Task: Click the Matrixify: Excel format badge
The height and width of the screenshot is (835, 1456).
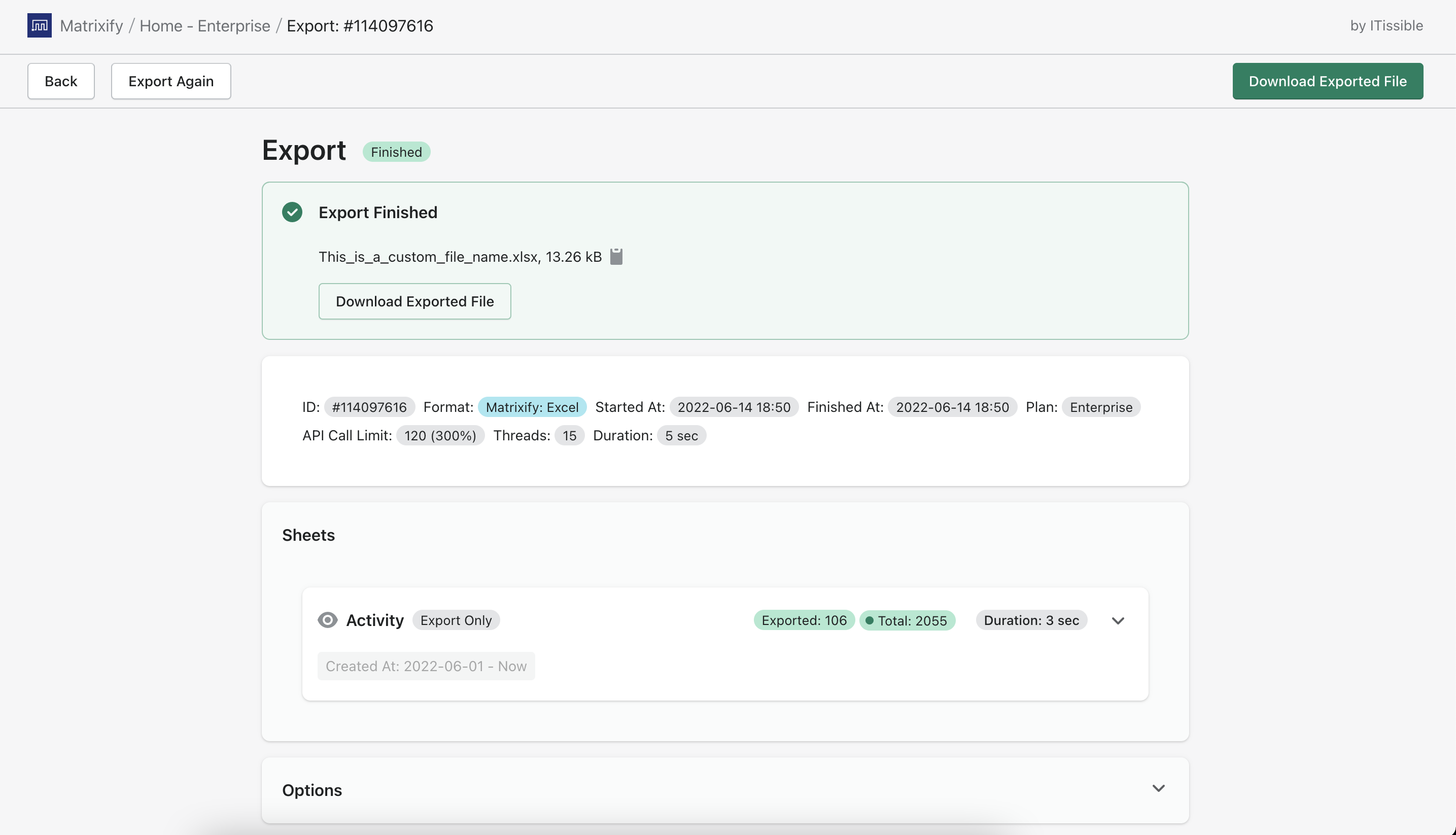Action: [x=532, y=407]
